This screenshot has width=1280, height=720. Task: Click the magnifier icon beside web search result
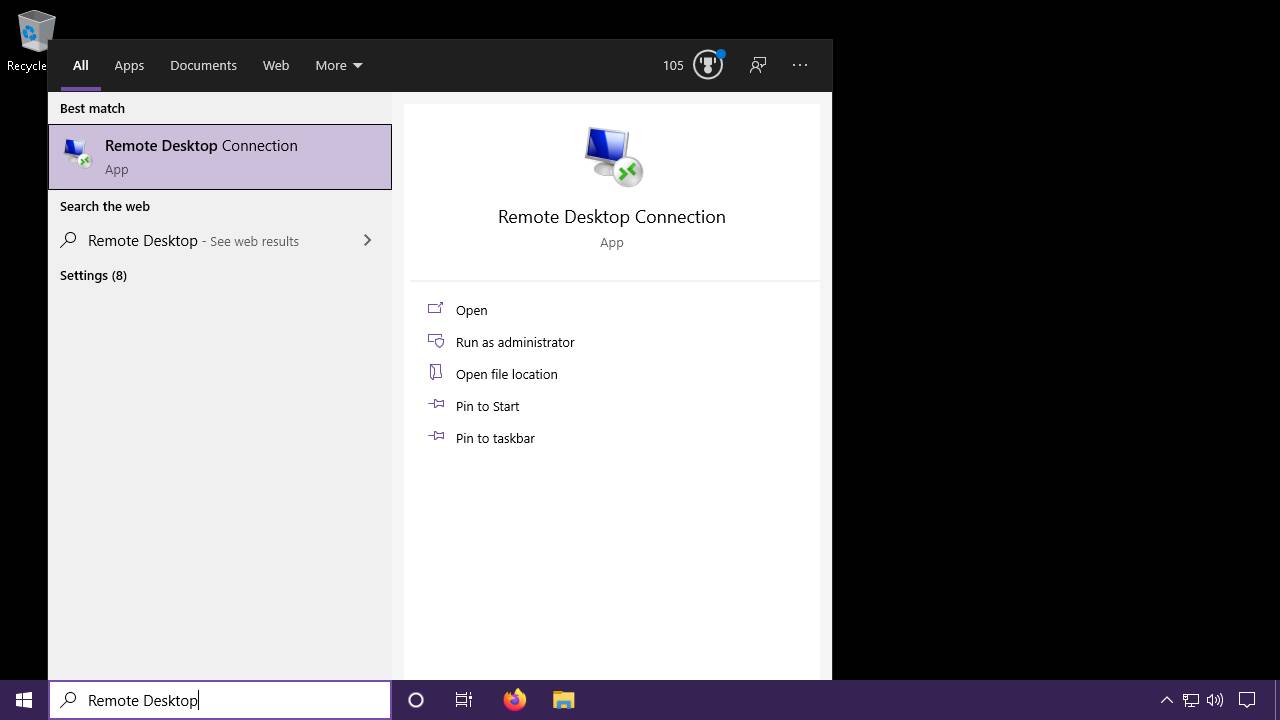point(69,240)
